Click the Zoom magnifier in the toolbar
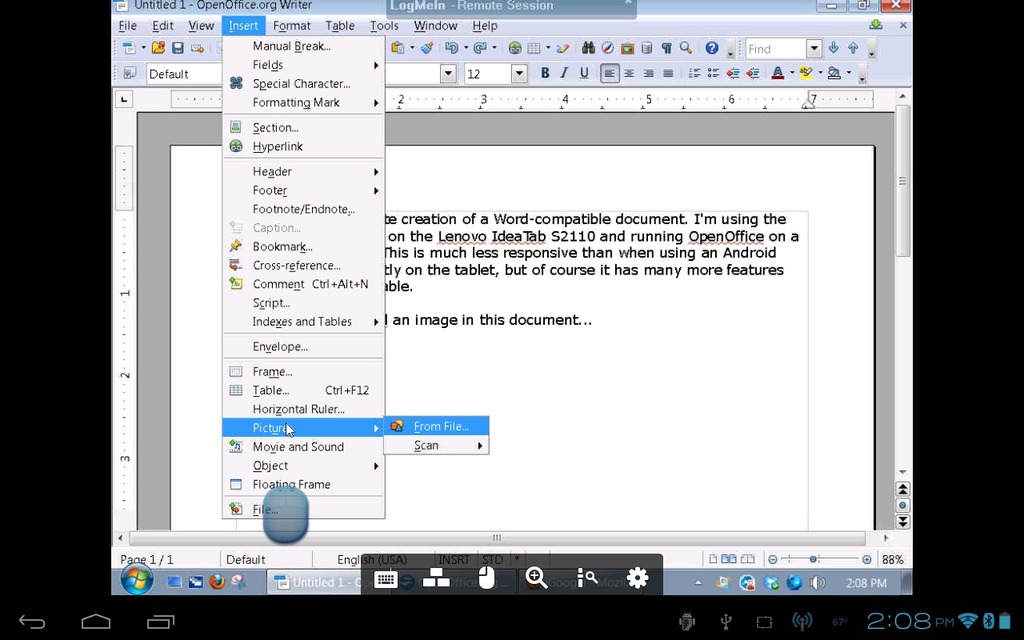The image size is (1024, 640). tap(686, 48)
